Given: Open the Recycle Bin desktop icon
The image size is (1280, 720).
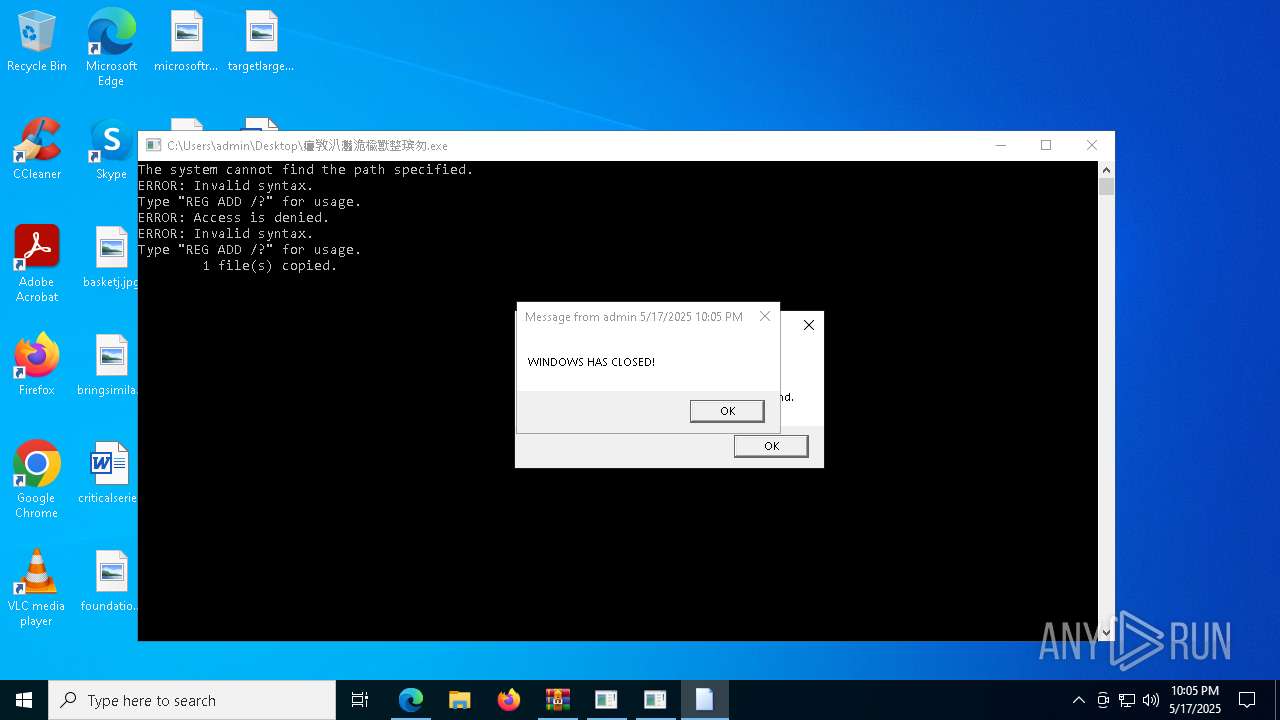Looking at the screenshot, I should click(37, 42).
